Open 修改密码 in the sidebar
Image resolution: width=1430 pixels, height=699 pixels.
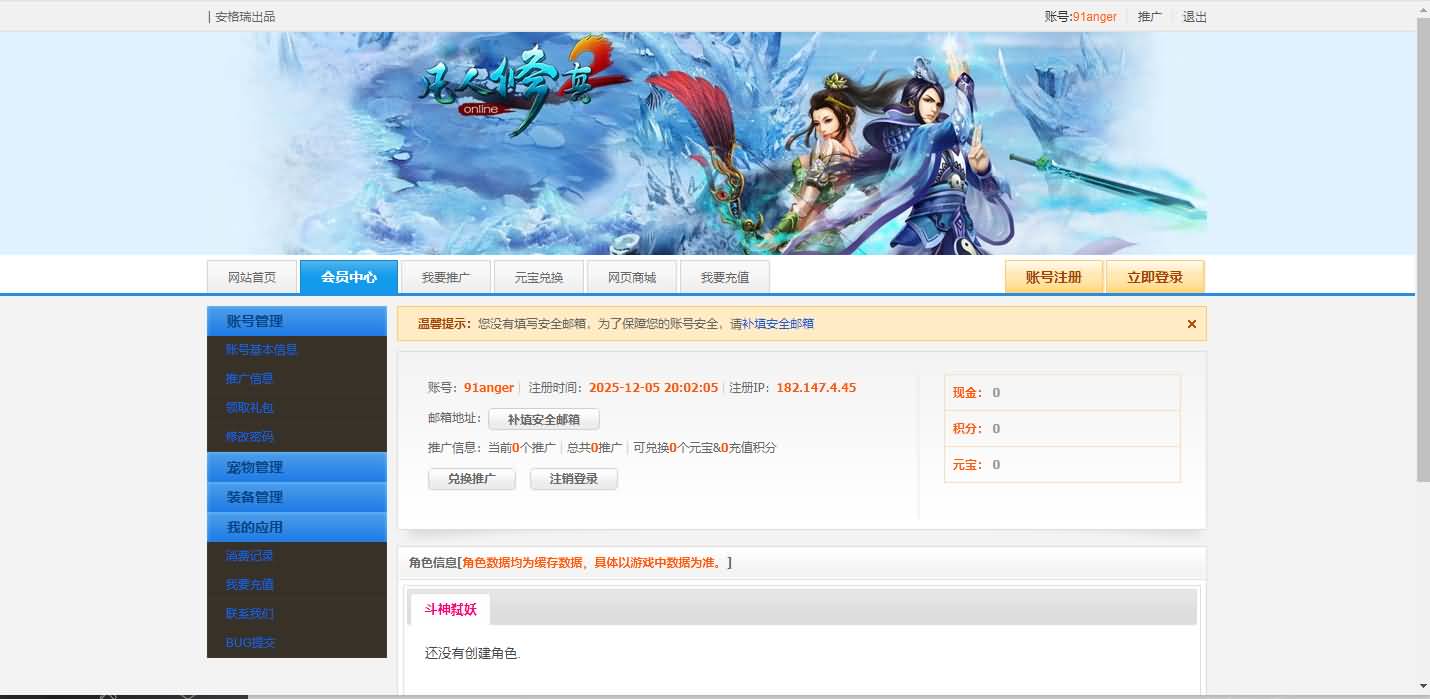[x=249, y=437]
